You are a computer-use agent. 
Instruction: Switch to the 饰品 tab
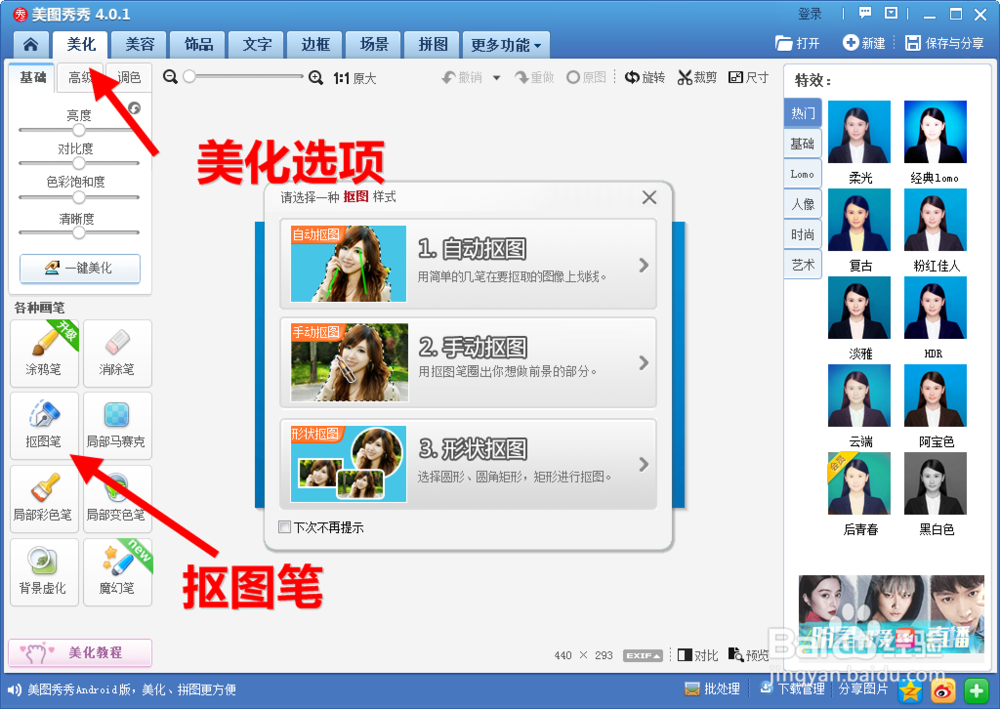pos(198,45)
